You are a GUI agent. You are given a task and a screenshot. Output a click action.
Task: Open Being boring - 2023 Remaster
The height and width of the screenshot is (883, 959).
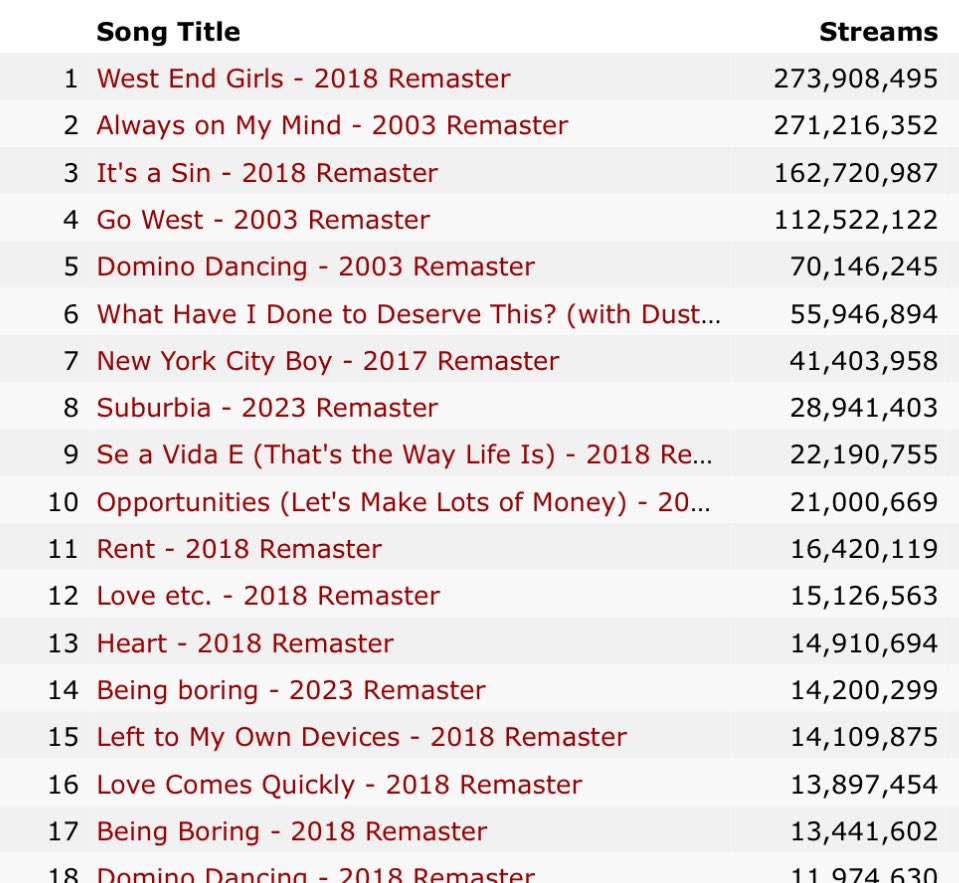click(x=291, y=690)
